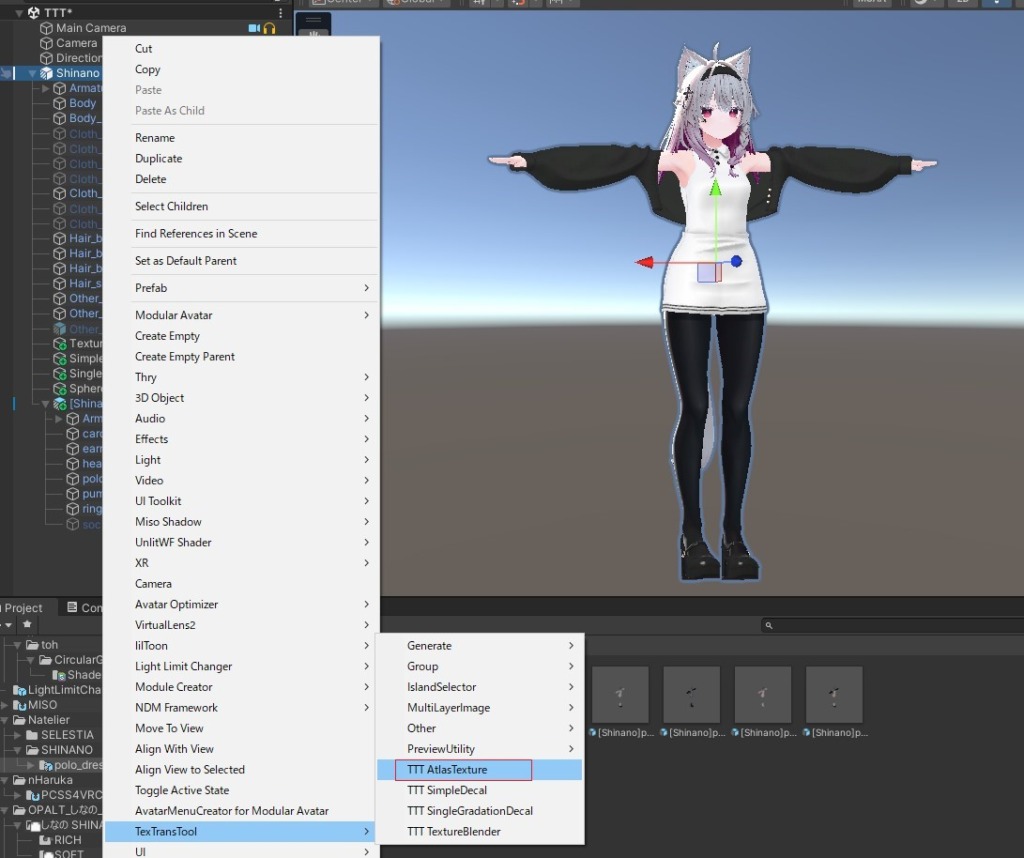Click the blue video camera icon on Main Camera row
This screenshot has width=1024, height=858.
[254, 28]
